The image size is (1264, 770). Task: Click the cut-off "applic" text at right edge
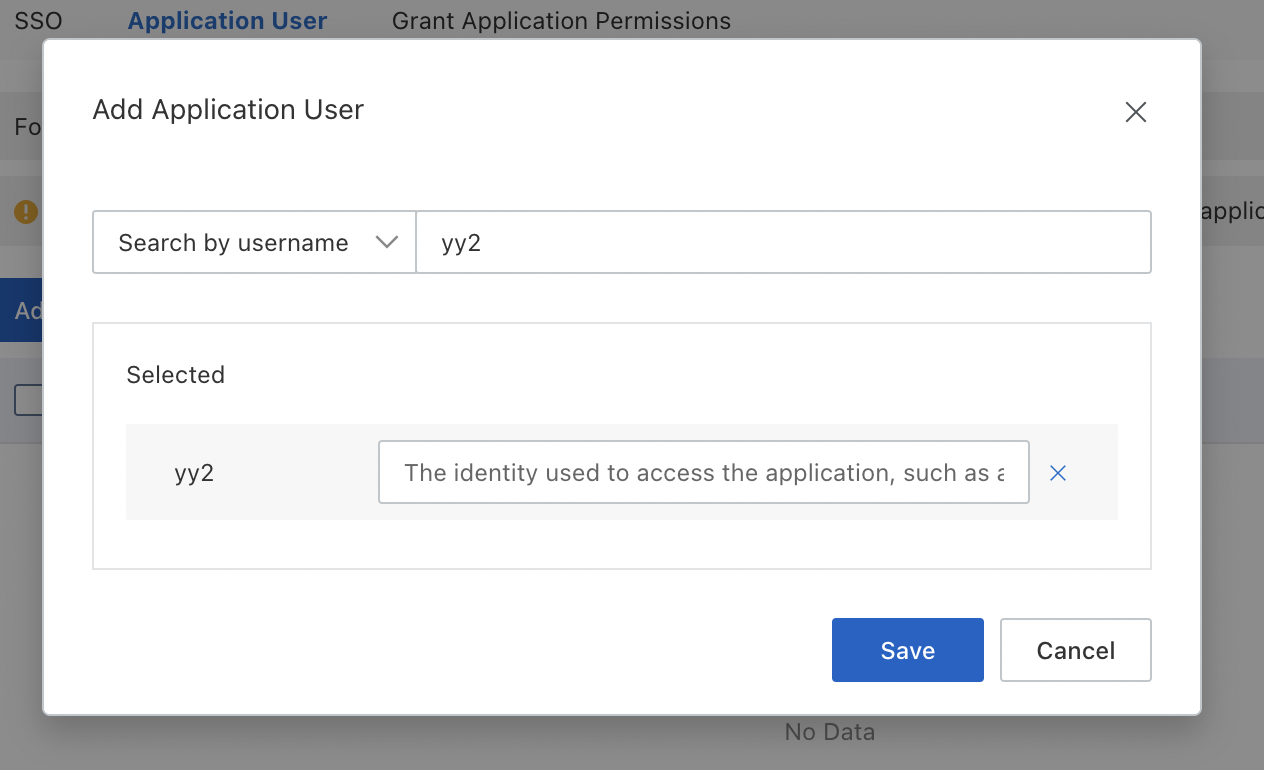pos(1231,212)
